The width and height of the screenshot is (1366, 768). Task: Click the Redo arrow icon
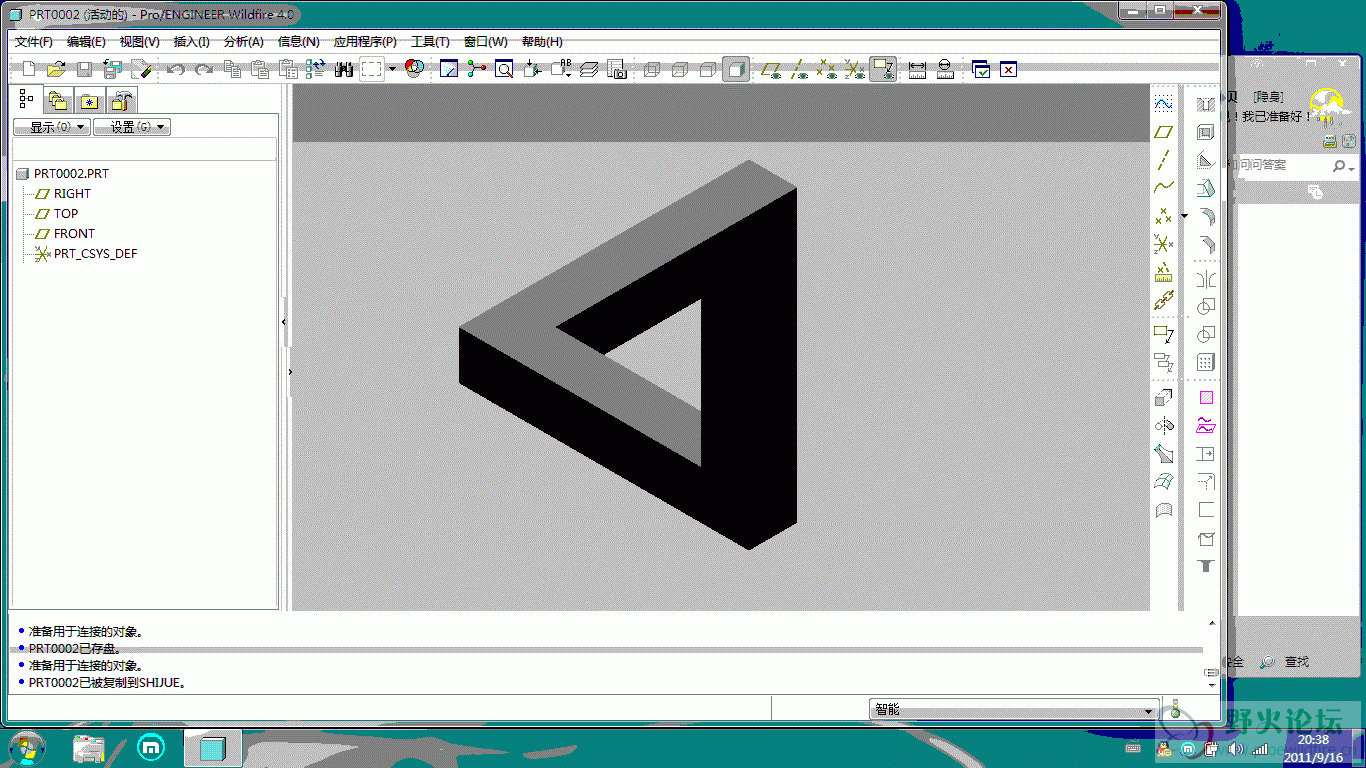point(204,69)
